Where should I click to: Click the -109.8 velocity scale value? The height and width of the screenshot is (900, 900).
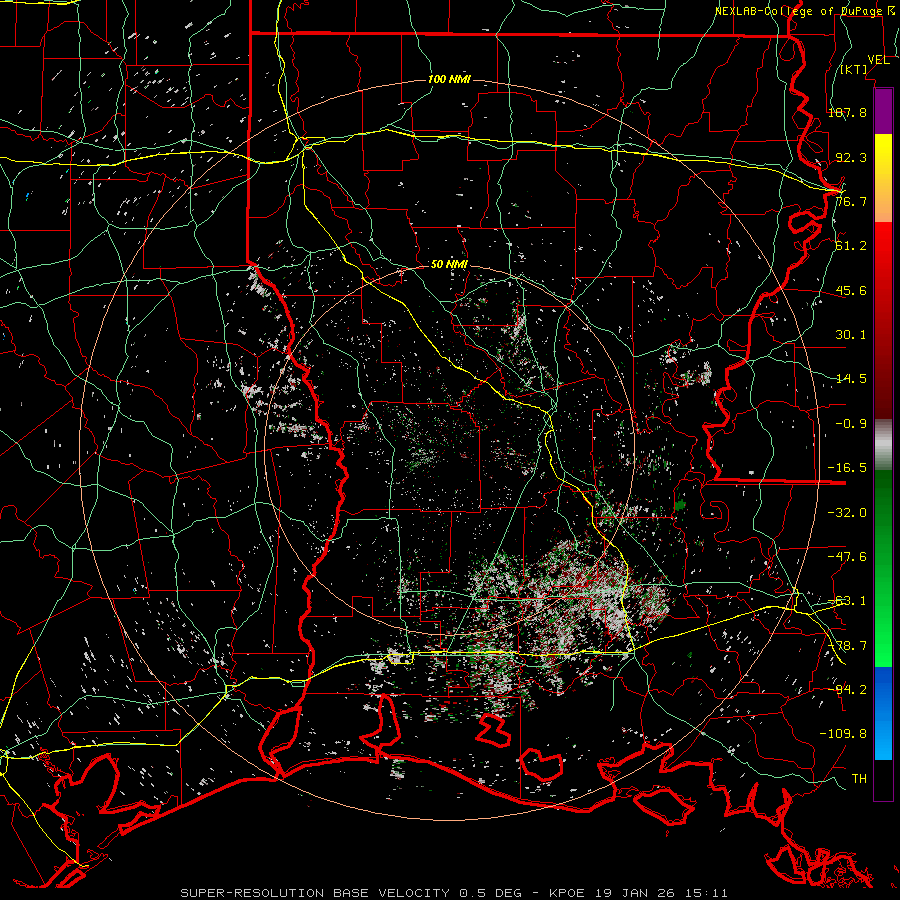tap(843, 734)
